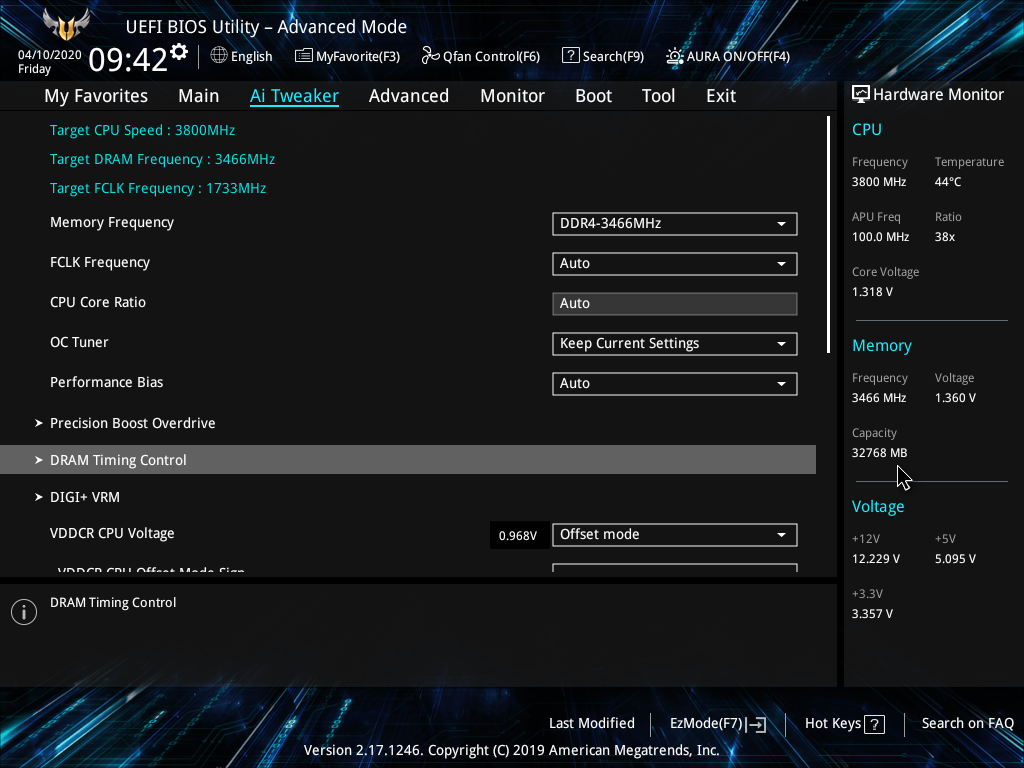
Task: Click the Qfan Control fan icon
Action: coord(430,56)
